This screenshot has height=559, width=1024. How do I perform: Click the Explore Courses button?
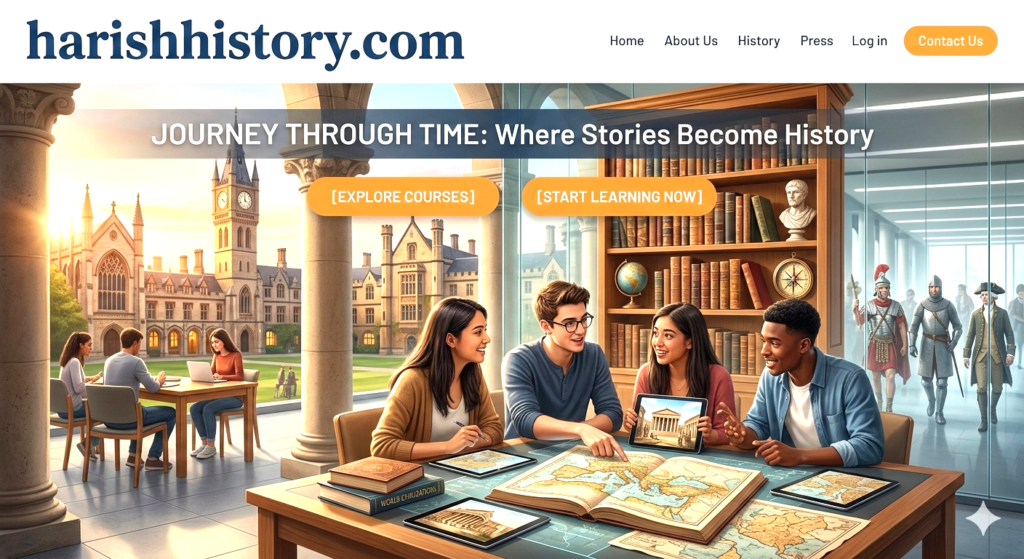(403, 197)
